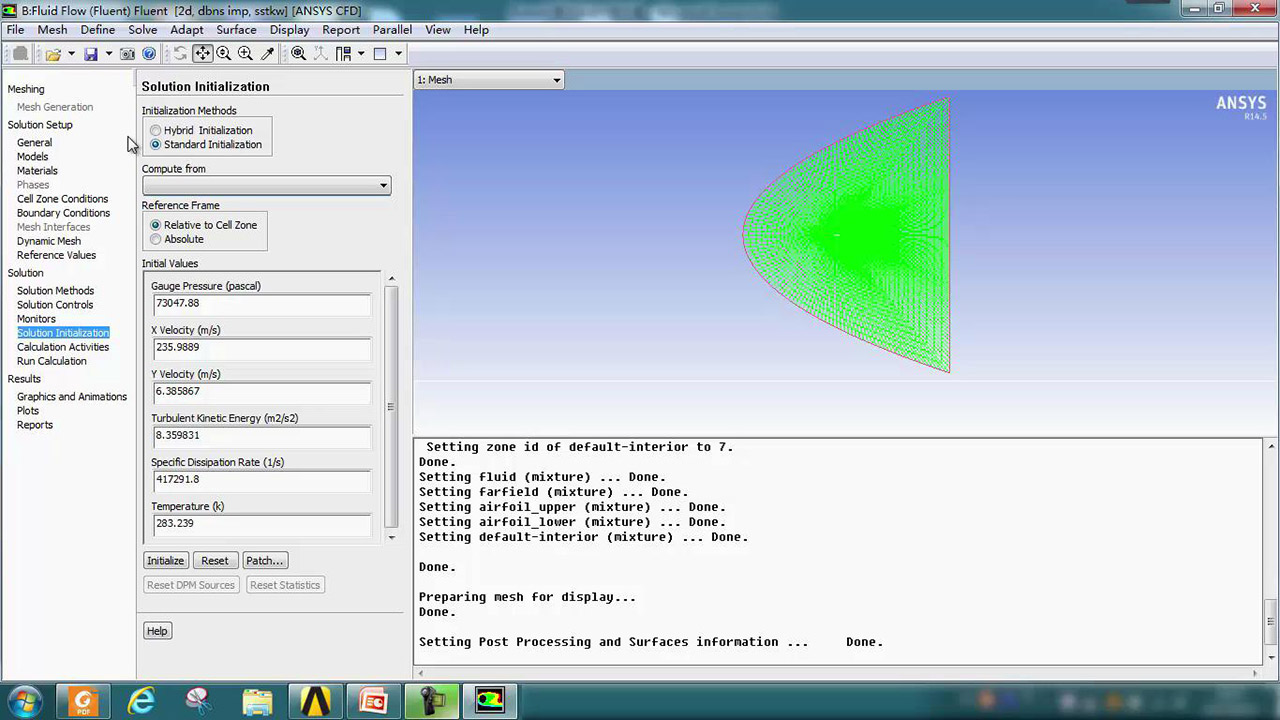The width and height of the screenshot is (1280, 720).
Task: Open the single window icon dropdown arrow
Action: pos(398,54)
